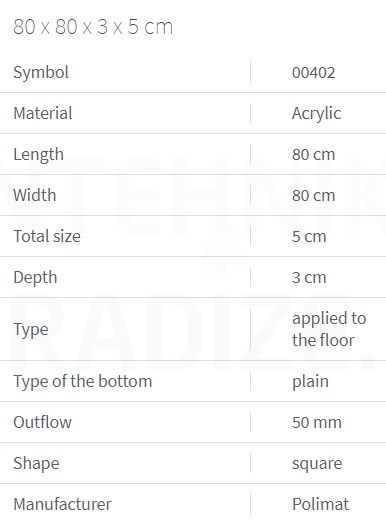Screen dimensions: 386x524
Task: Select the Length value 80 cm
Action: click(313, 155)
